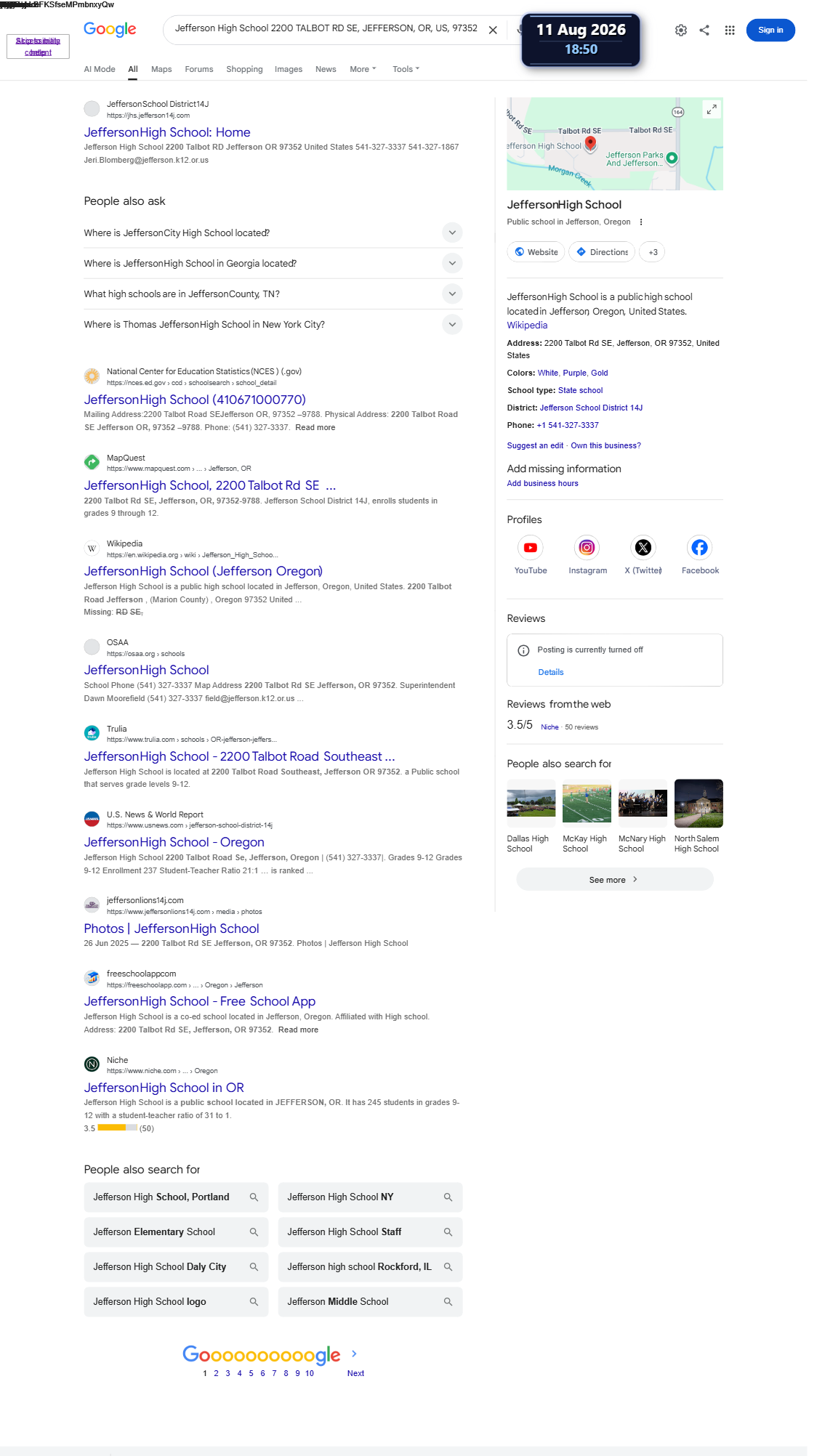This screenshot has width=817, height=1456.
Task: Click the Suggest an edit link
Action: pyautogui.click(x=535, y=446)
